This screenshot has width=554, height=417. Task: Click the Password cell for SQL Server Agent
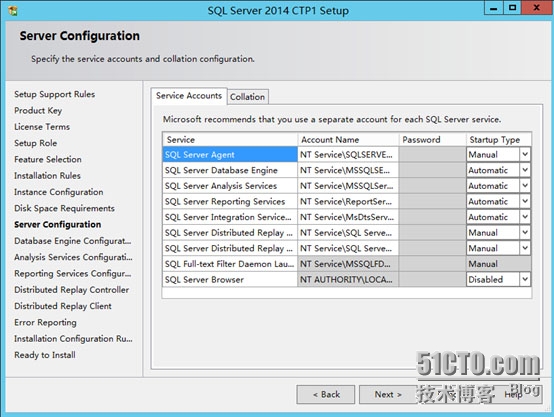click(432, 154)
